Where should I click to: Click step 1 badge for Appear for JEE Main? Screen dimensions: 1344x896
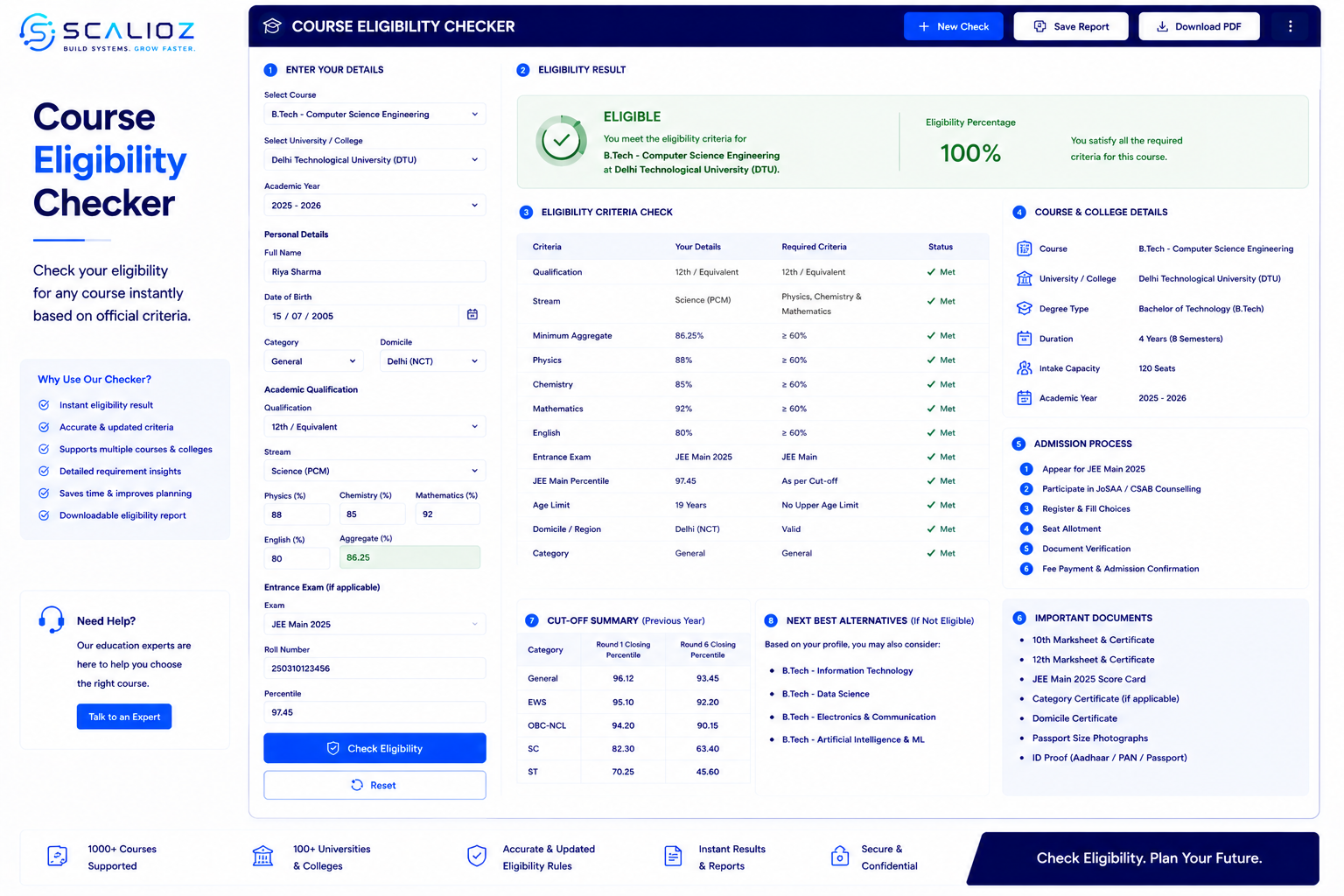(1026, 469)
